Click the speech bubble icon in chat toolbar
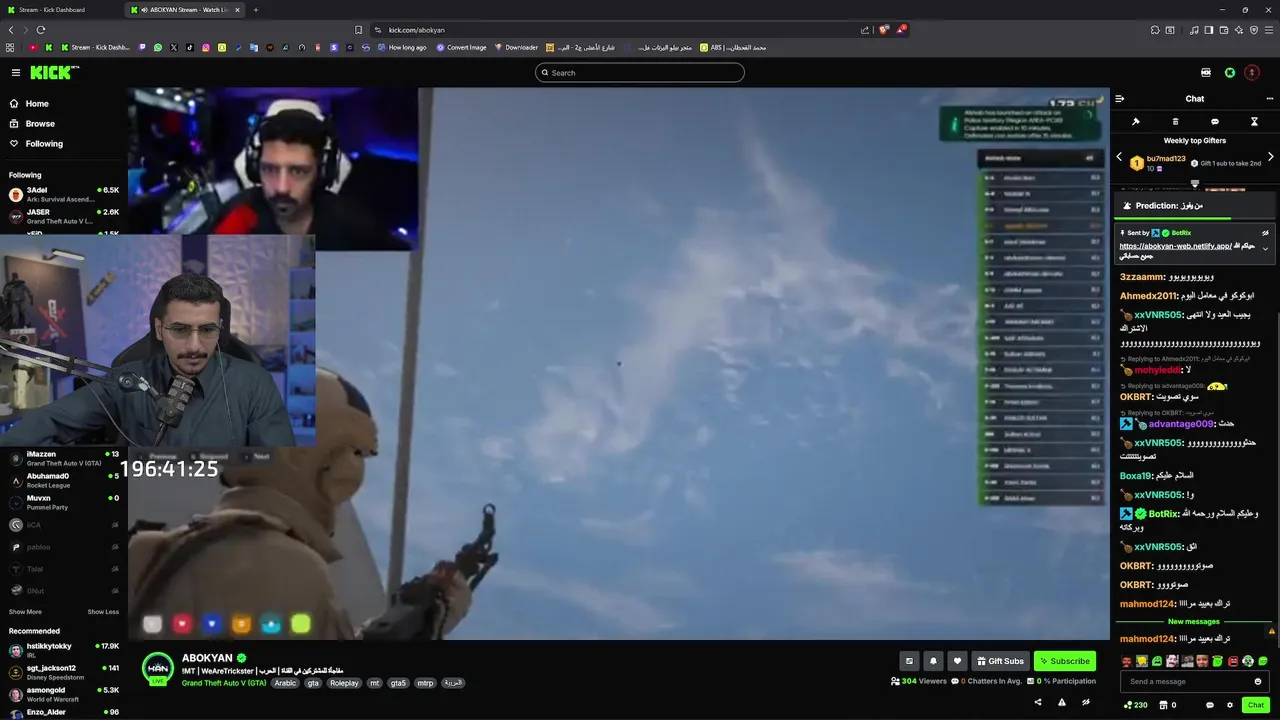 pyautogui.click(x=1215, y=122)
